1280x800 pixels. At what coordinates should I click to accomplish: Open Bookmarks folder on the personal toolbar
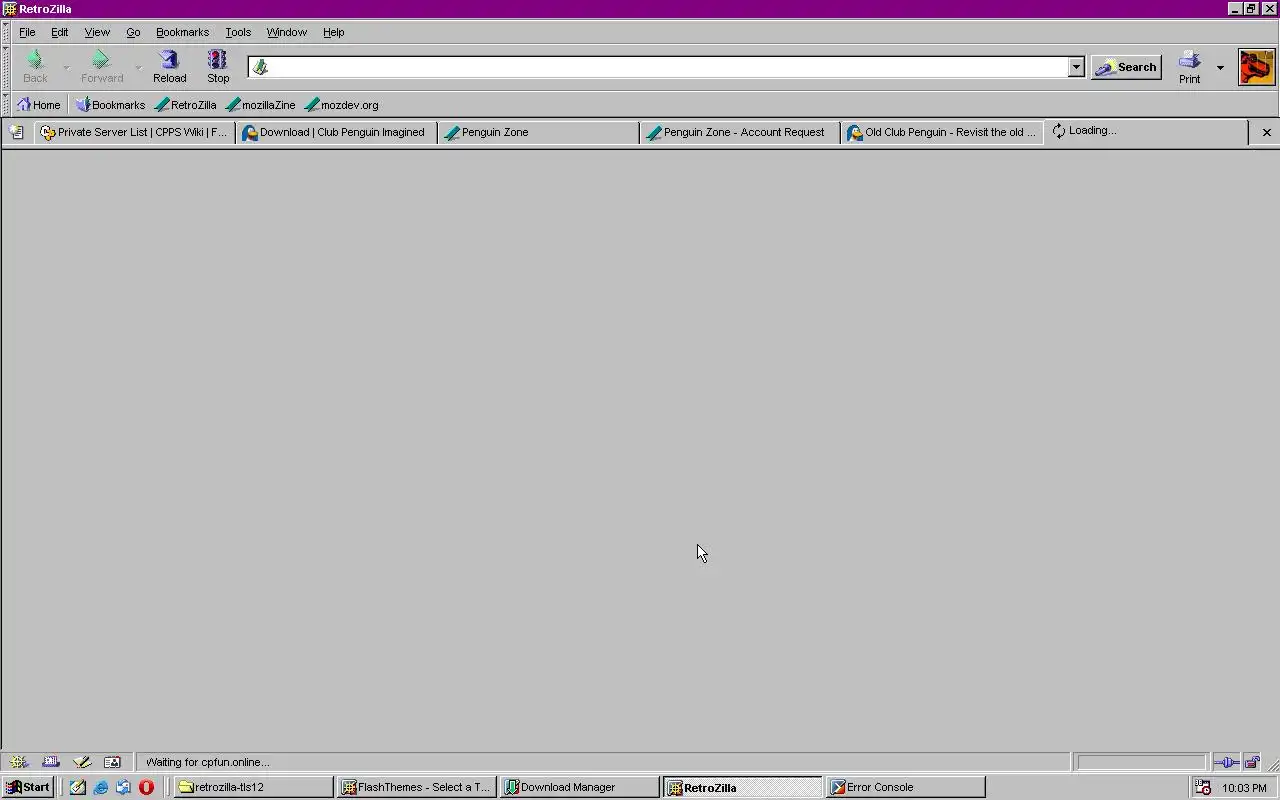point(110,104)
